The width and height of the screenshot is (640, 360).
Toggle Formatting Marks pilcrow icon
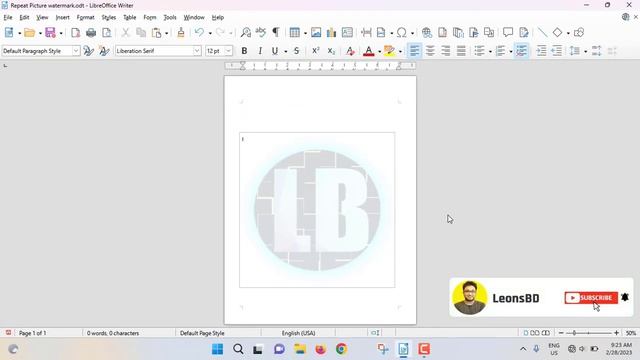pos(276,33)
